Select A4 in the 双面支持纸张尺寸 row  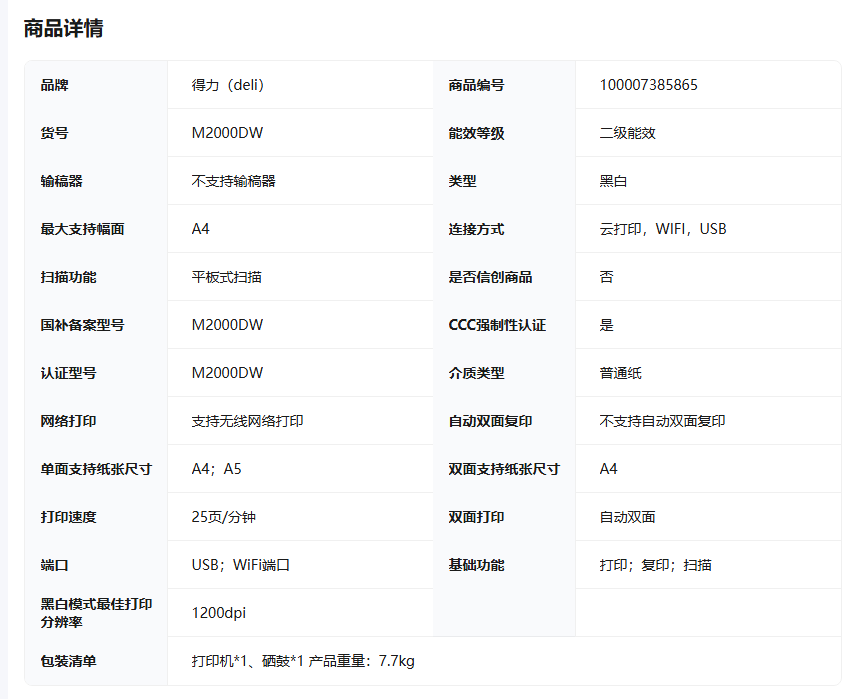coord(608,469)
